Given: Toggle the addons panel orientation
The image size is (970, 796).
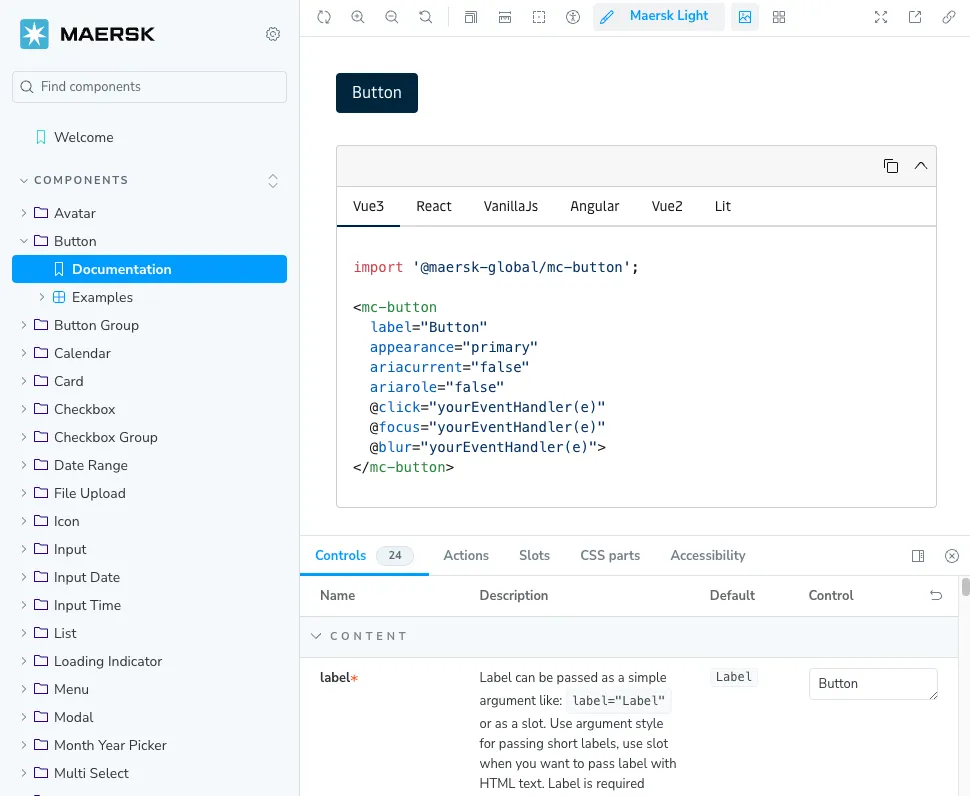Looking at the screenshot, I should click(x=918, y=555).
